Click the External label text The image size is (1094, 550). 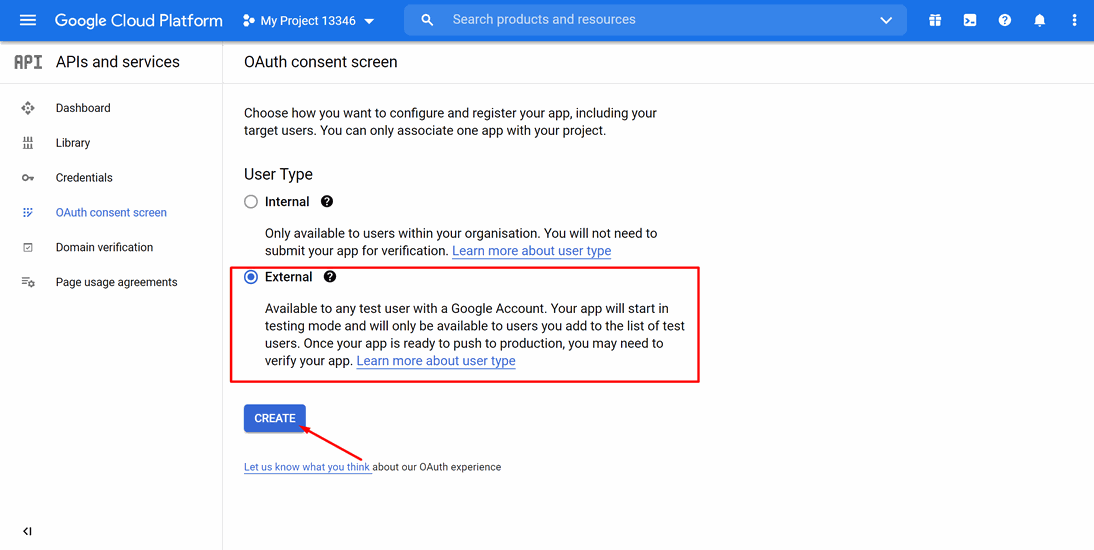click(289, 277)
